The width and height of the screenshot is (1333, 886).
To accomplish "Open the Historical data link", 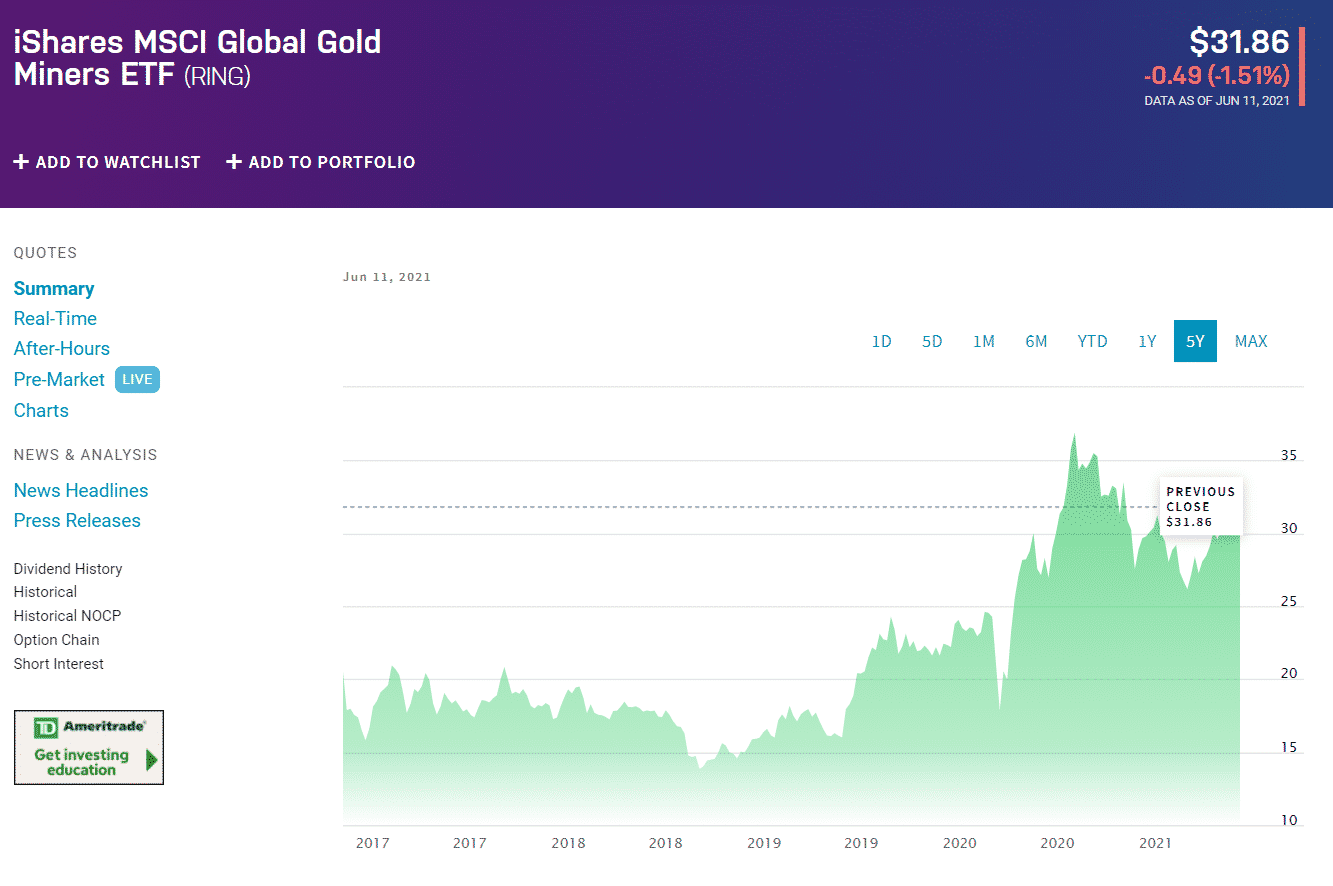I will point(45,592).
